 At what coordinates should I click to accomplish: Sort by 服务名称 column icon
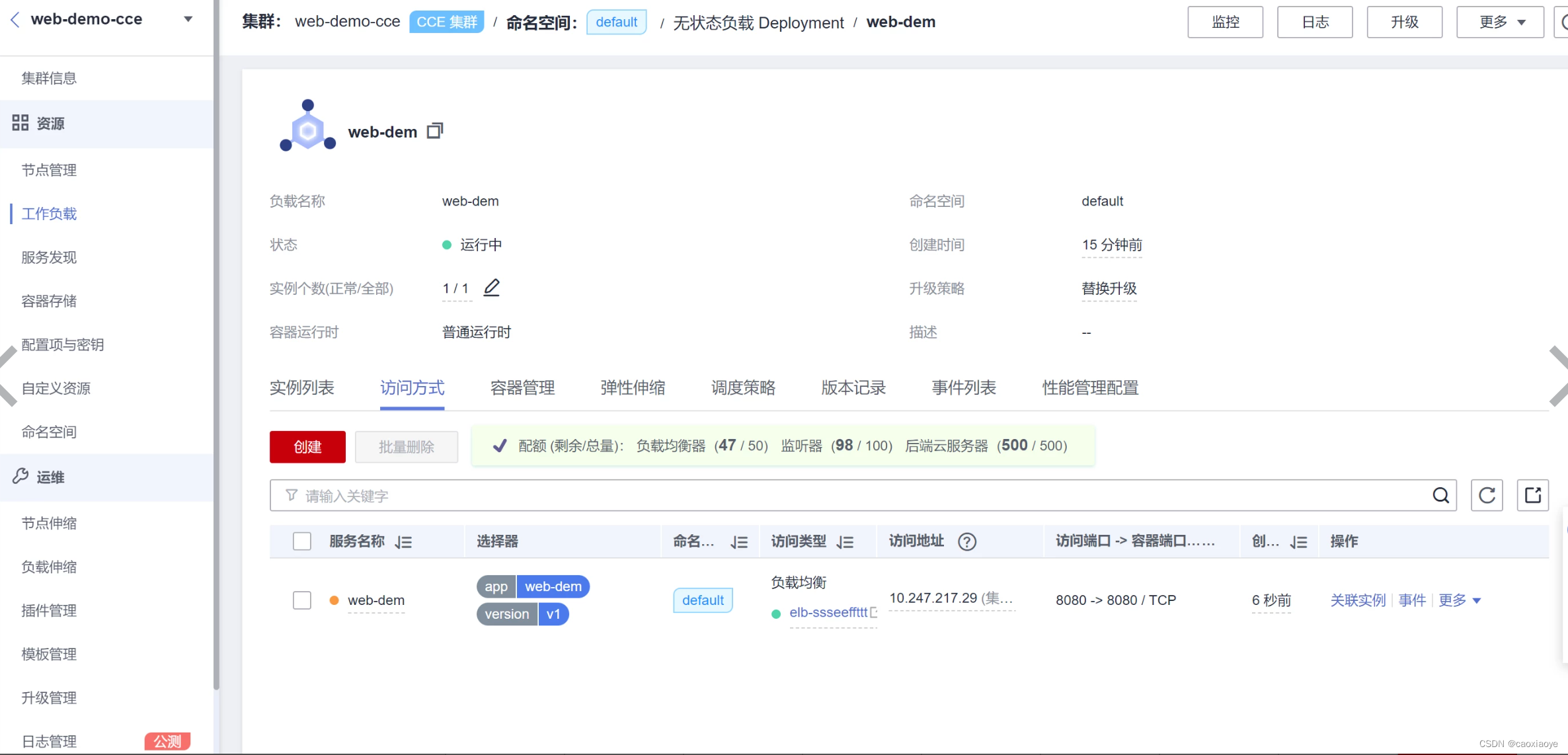403,542
